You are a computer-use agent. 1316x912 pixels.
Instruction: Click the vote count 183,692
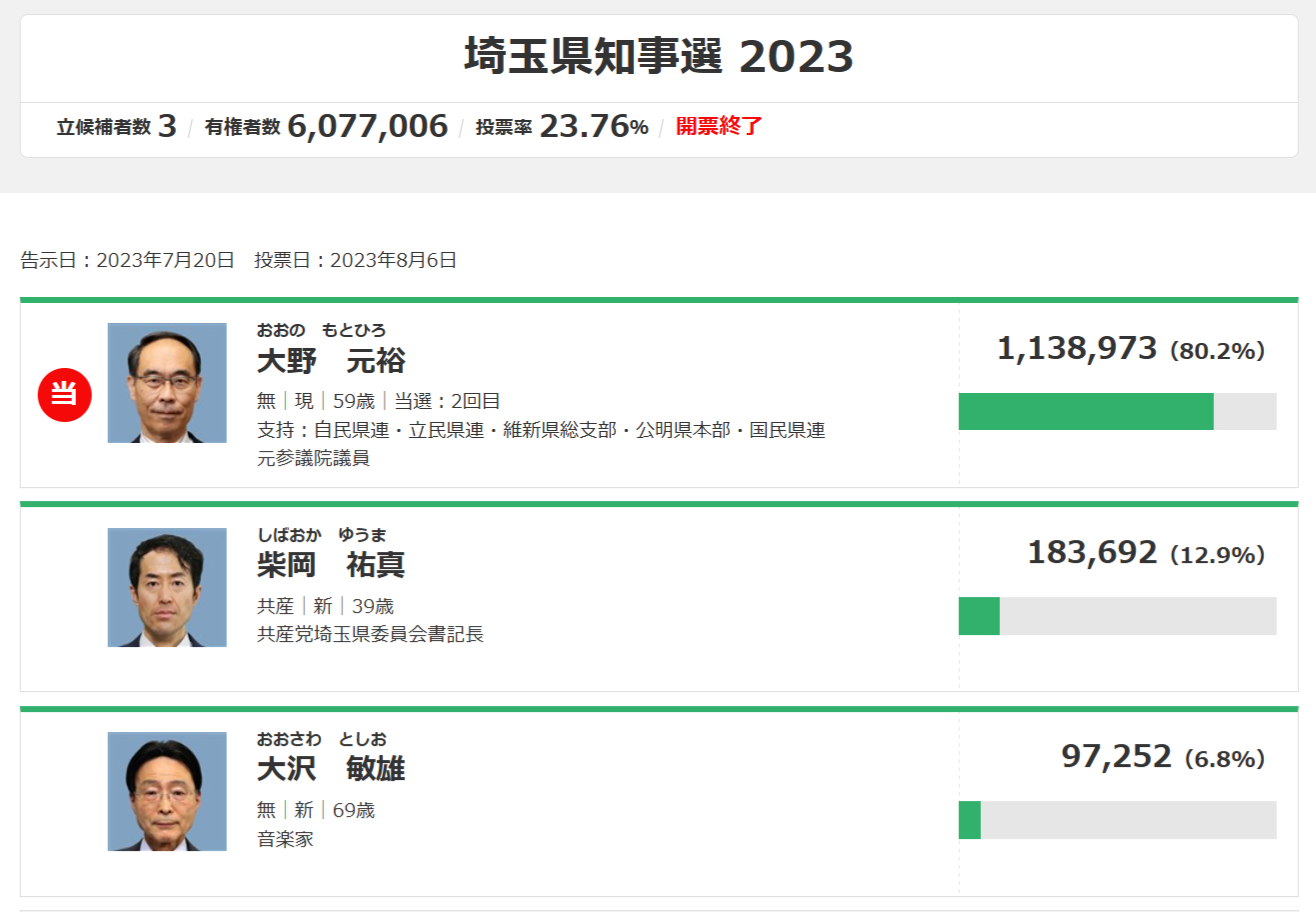tap(1093, 552)
